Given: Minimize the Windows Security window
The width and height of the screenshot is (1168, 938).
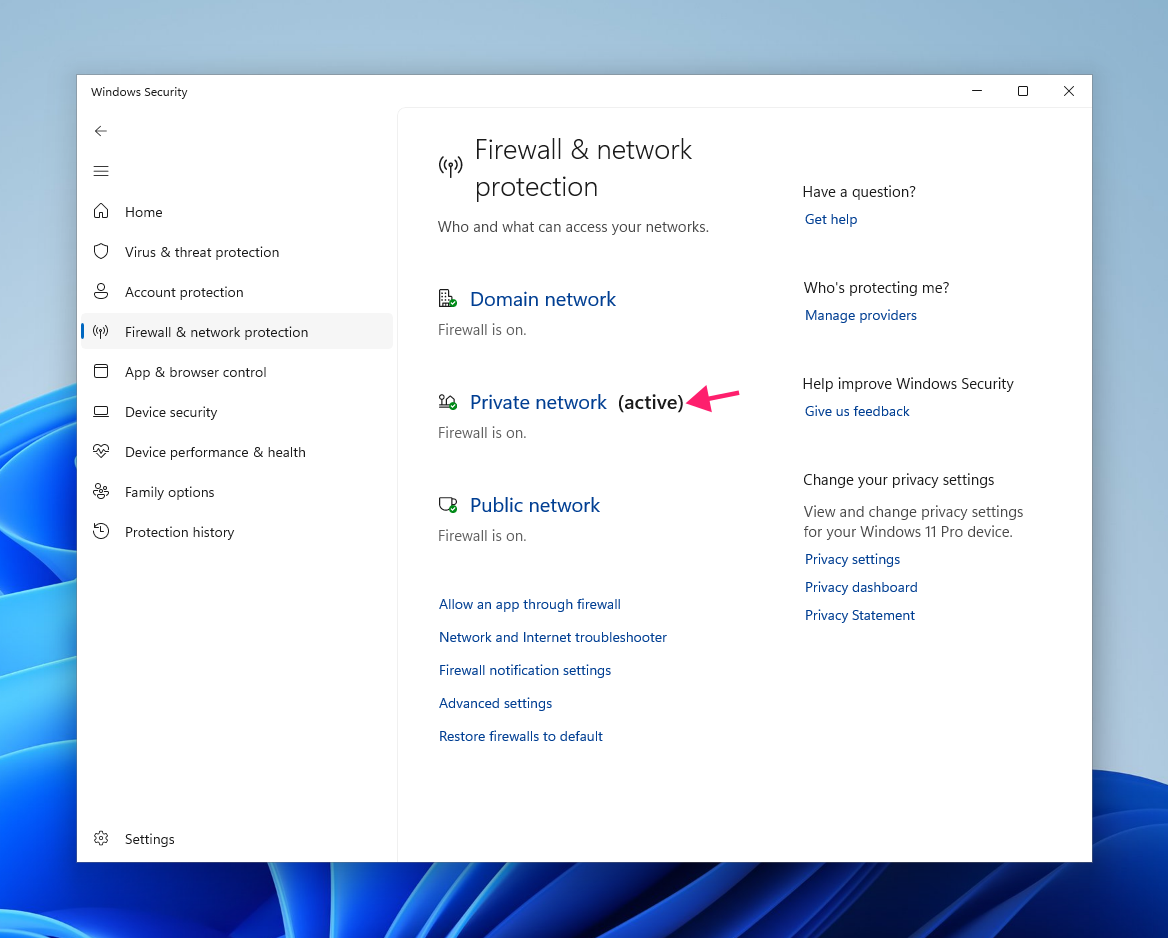Looking at the screenshot, I should pos(977,91).
